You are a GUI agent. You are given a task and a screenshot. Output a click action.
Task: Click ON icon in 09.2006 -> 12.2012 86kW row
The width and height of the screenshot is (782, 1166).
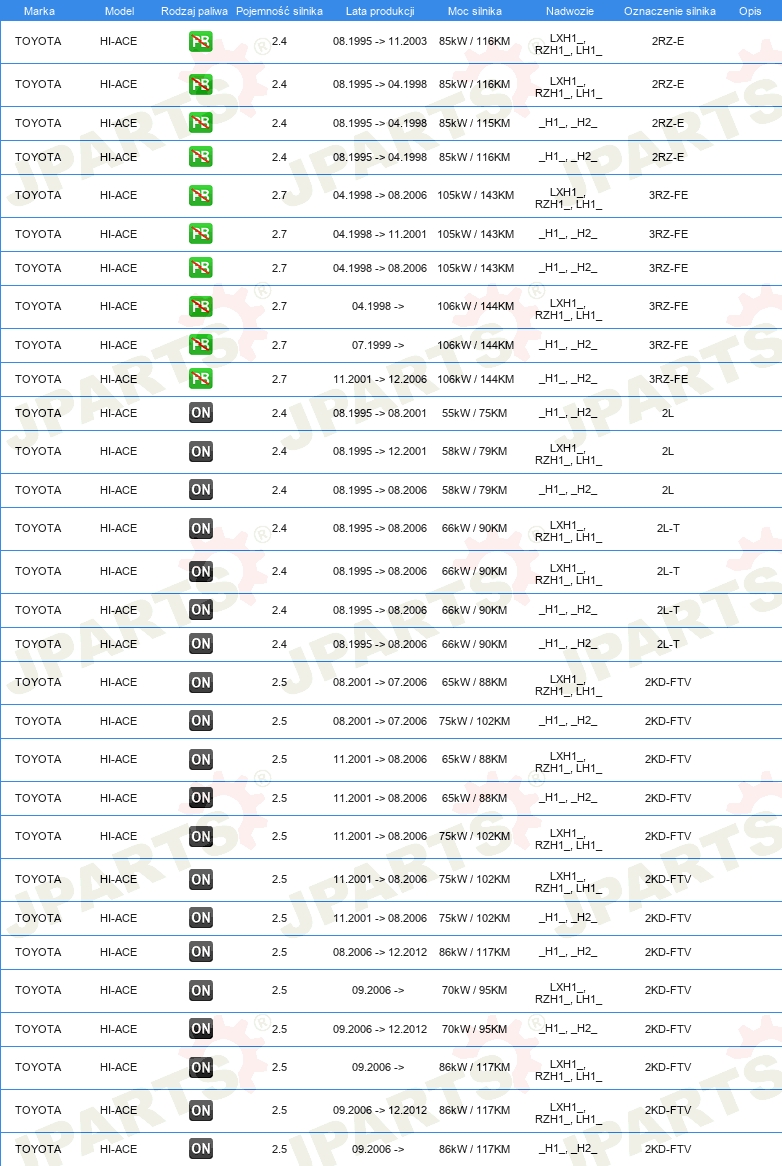click(x=201, y=1110)
